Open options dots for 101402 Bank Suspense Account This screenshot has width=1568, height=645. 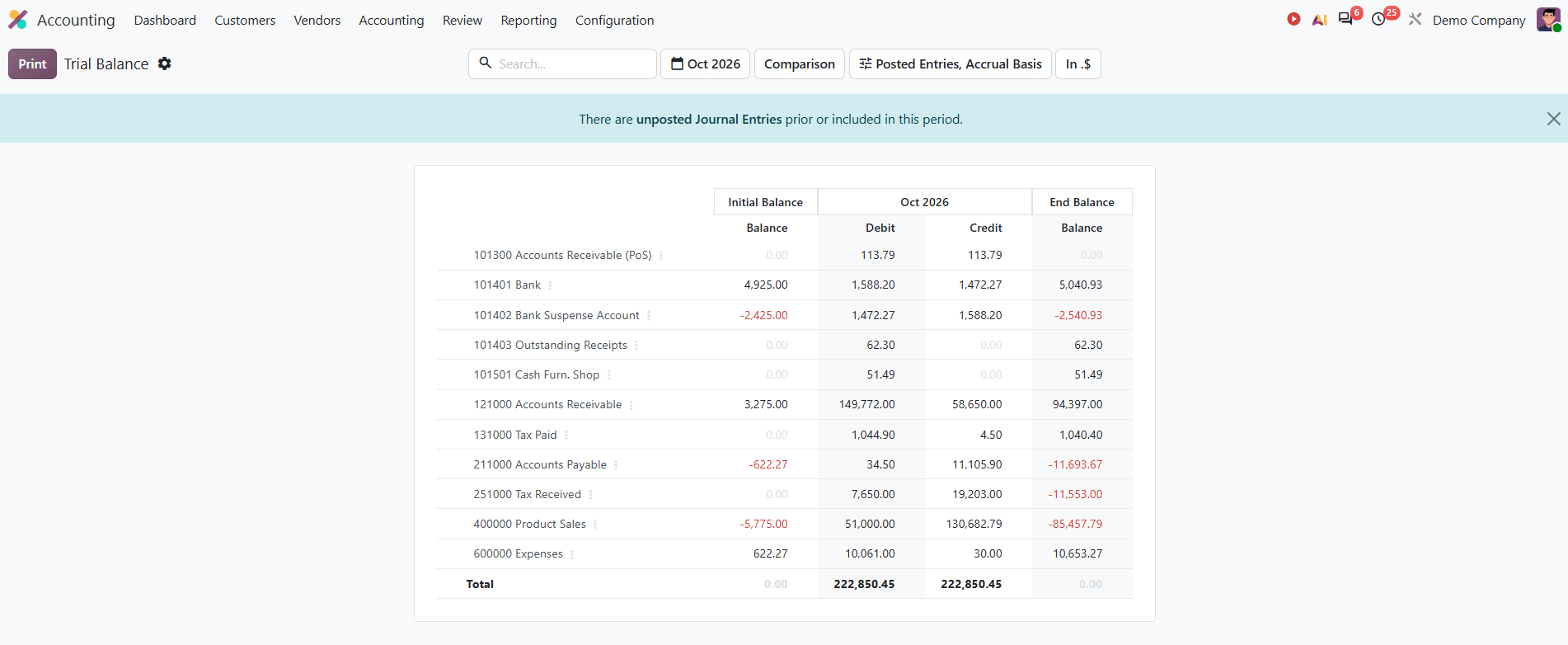pos(649,316)
